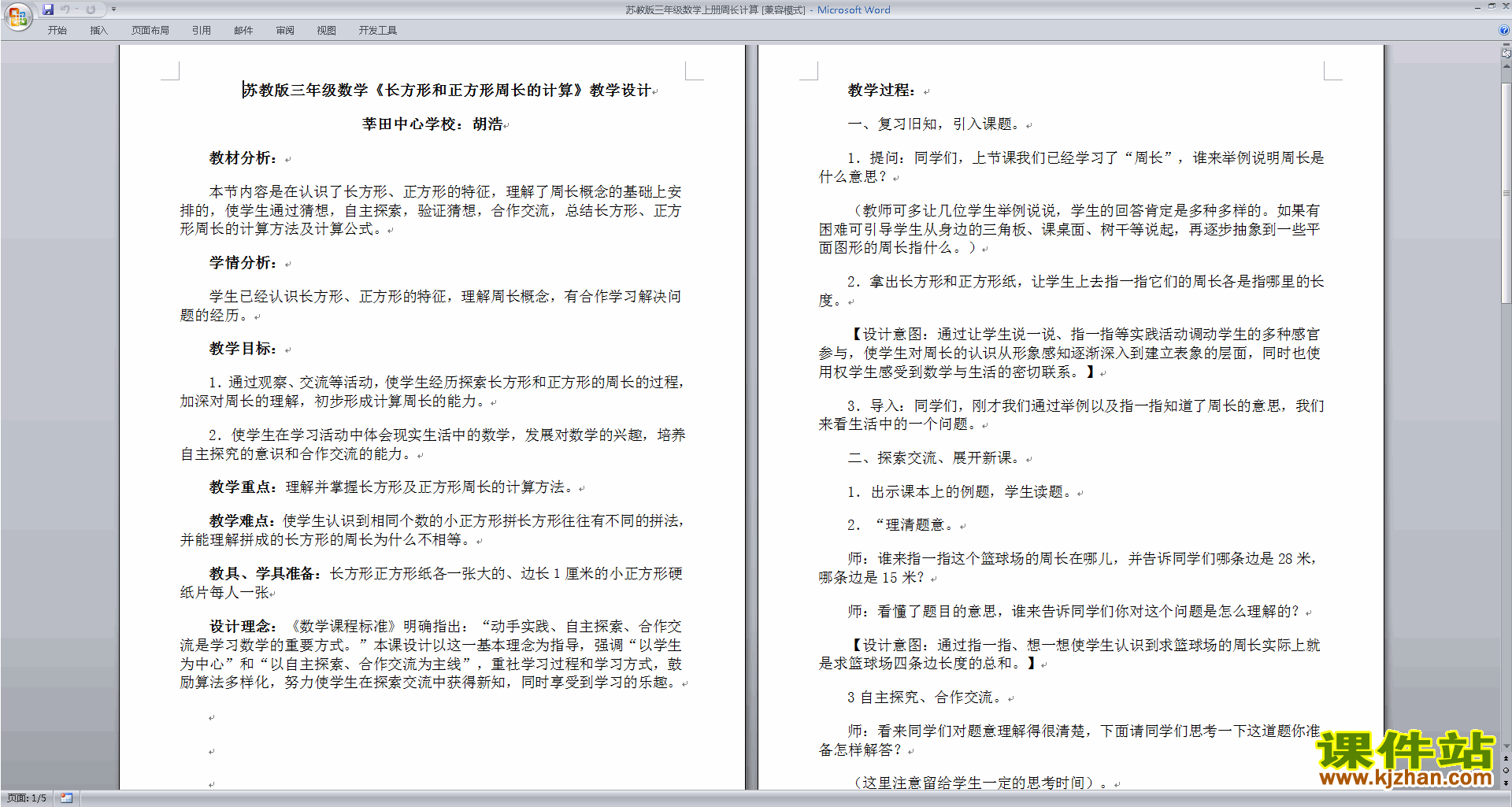Open Word Help with the question mark icon
Image resolution: width=1512 pixels, height=807 pixels.
[x=1504, y=30]
